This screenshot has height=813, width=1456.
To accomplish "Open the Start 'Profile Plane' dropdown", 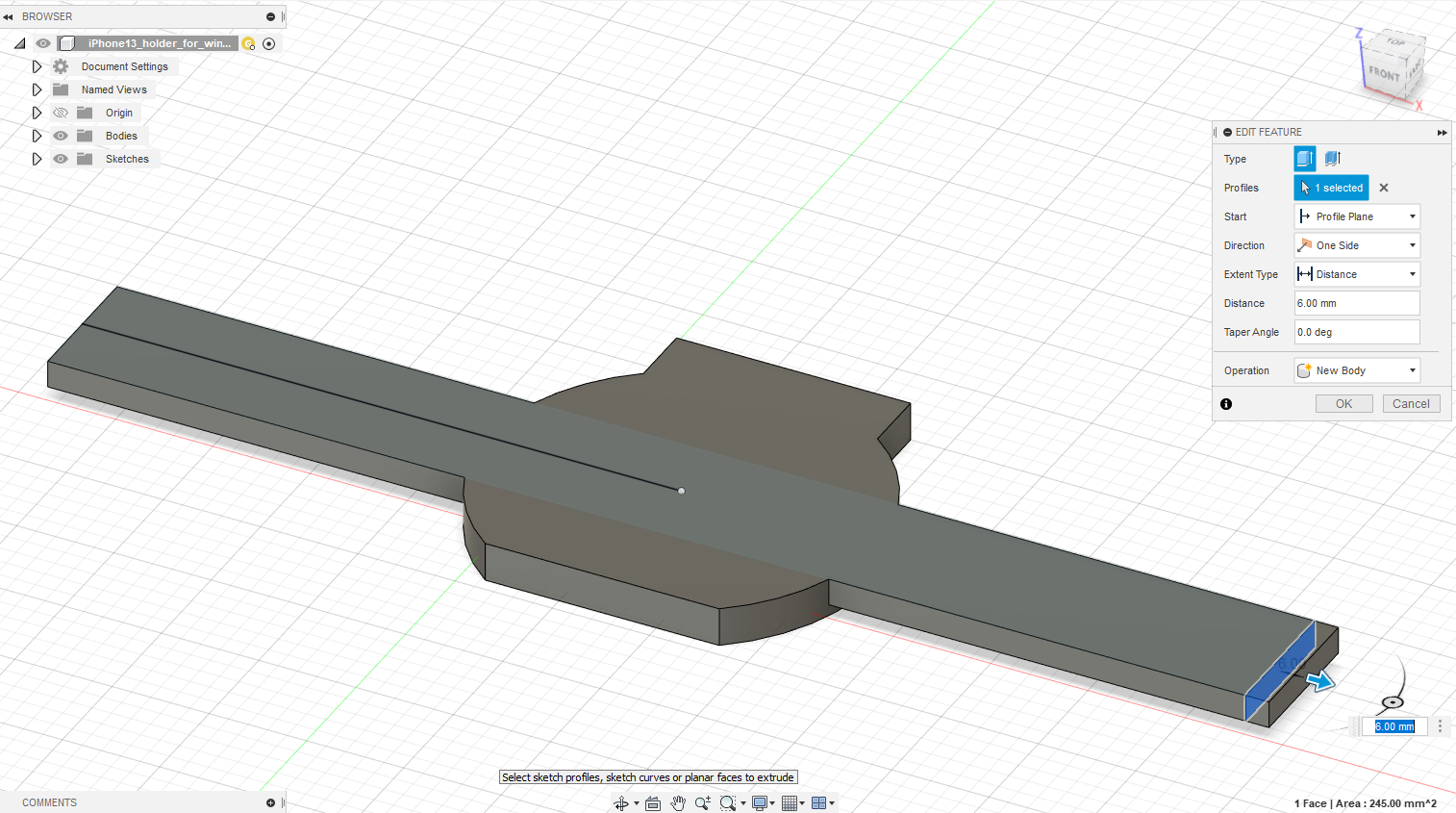I will click(x=1357, y=216).
